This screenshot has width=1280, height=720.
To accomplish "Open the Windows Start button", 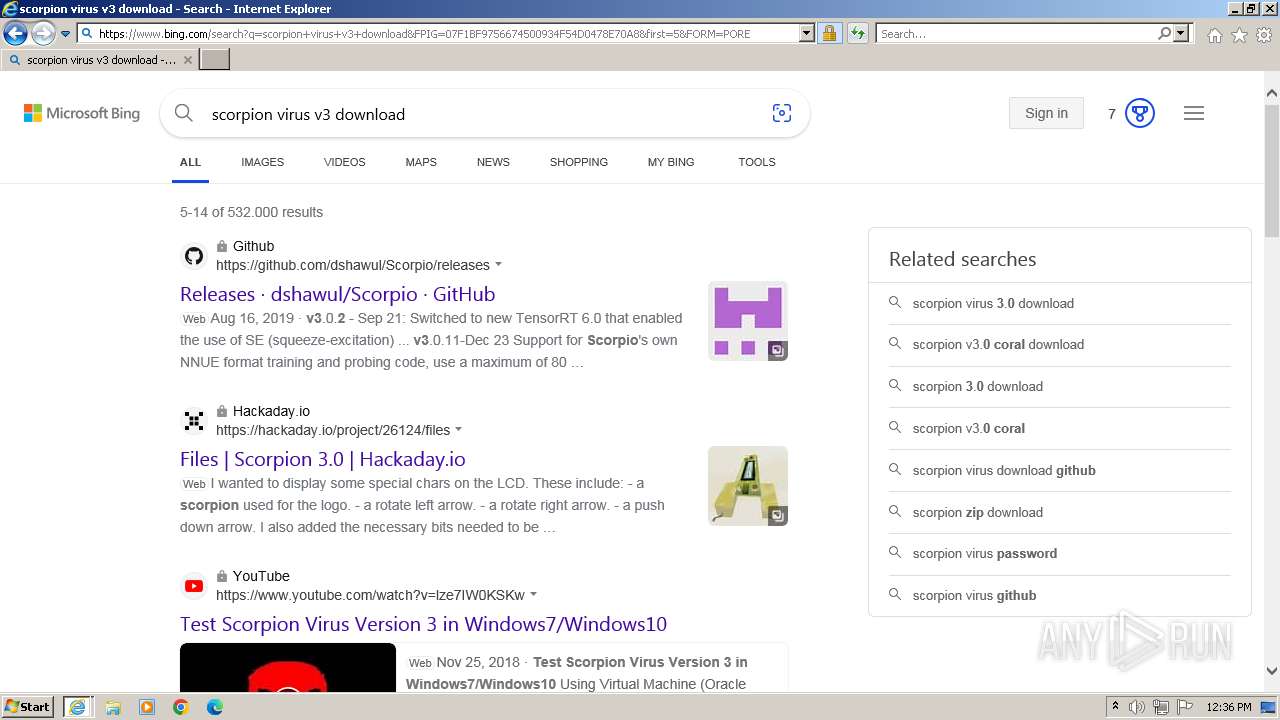I will (28, 707).
